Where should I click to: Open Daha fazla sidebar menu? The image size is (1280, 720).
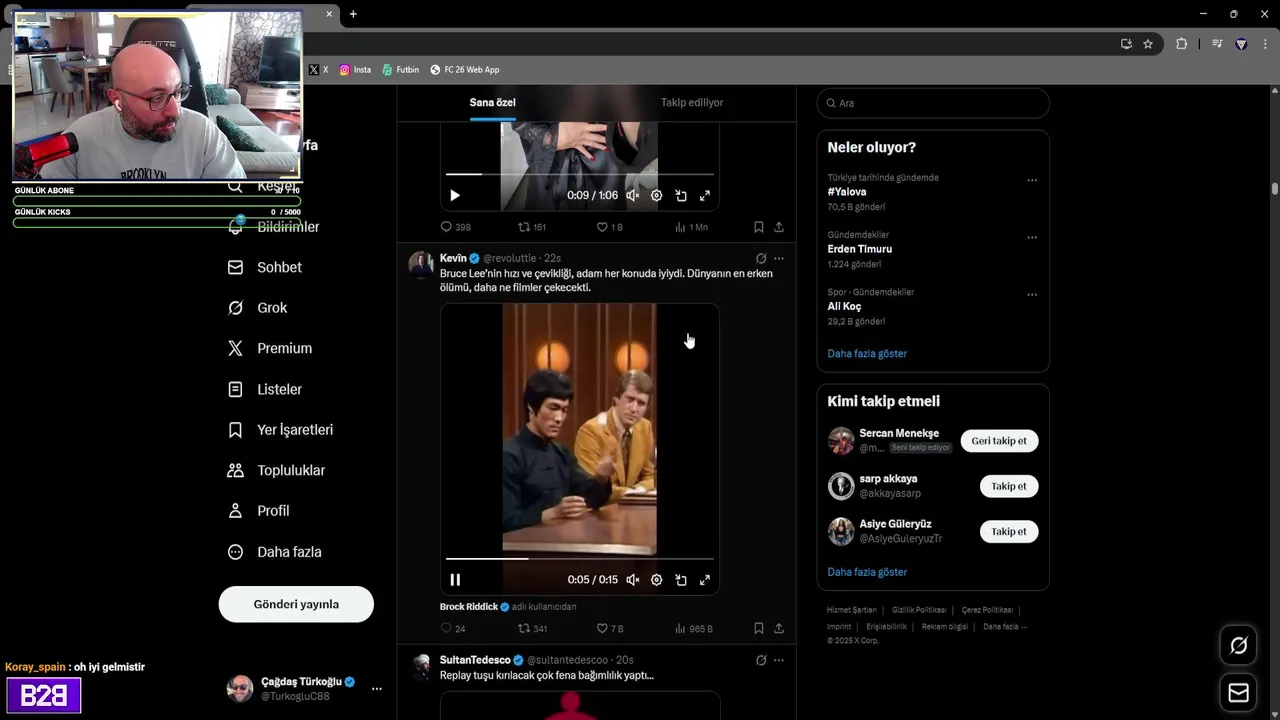pos(275,552)
